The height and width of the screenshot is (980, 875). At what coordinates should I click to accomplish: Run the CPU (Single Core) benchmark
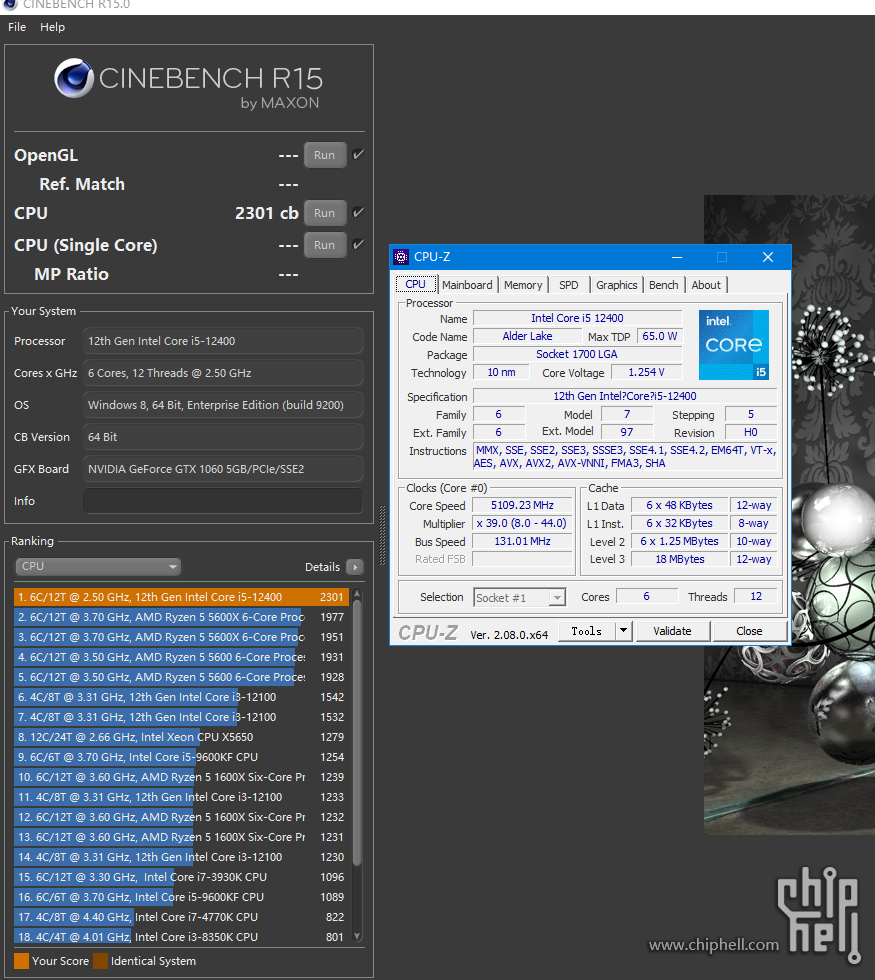click(324, 245)
